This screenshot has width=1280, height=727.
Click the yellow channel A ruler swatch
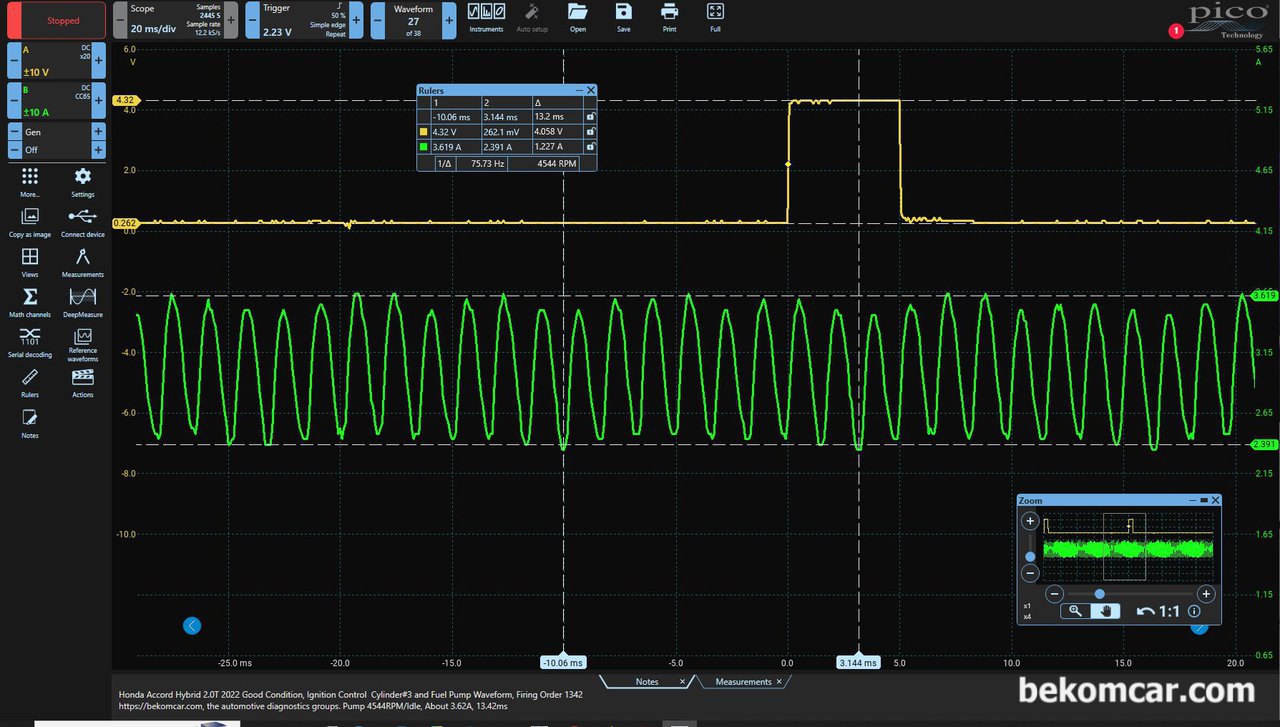click(x=423, y=131)
